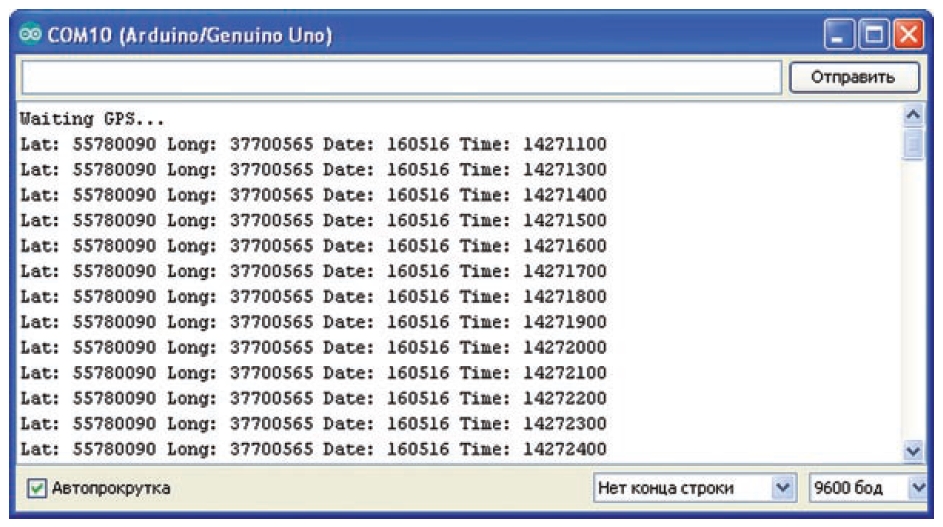943x527 pixels.
Task: Click the output line with Time: 14271900
Action: [313, 322]
